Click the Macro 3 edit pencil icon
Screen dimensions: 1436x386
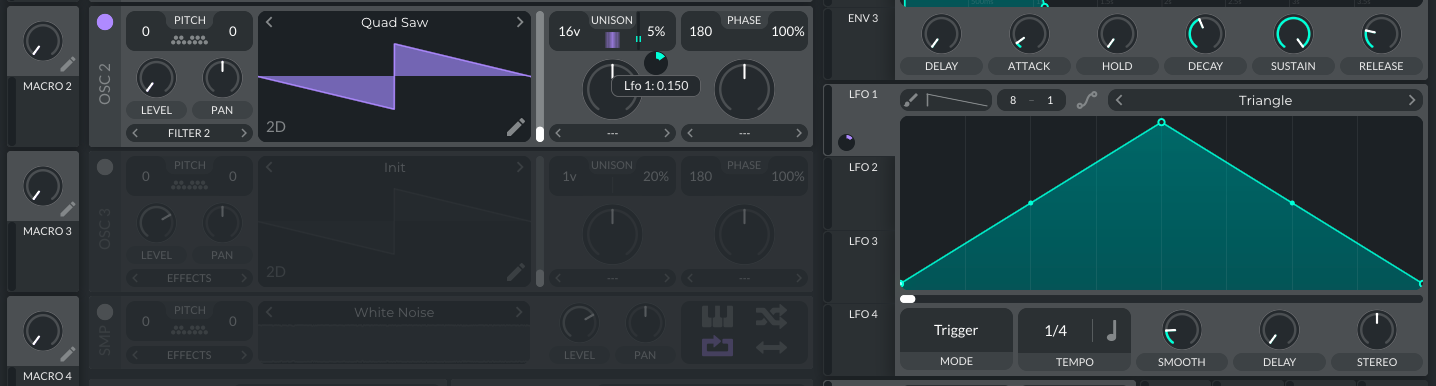pos(68,209)
